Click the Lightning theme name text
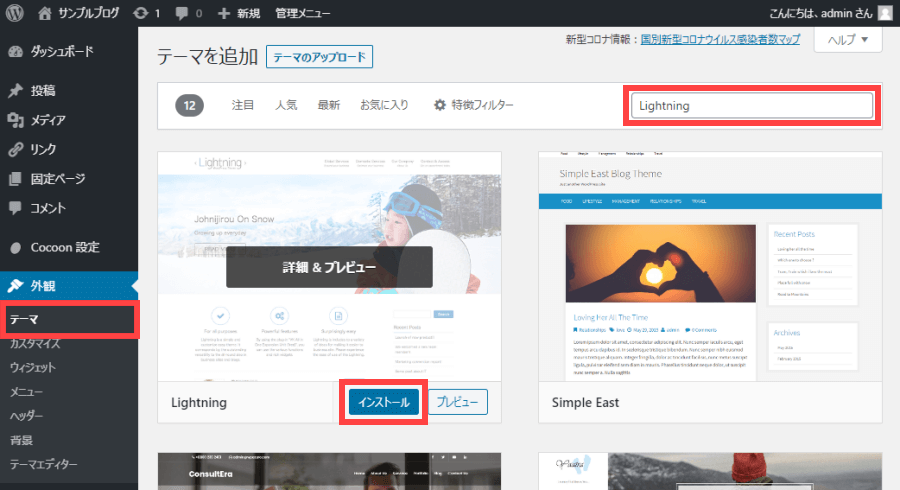 (199, 403)
